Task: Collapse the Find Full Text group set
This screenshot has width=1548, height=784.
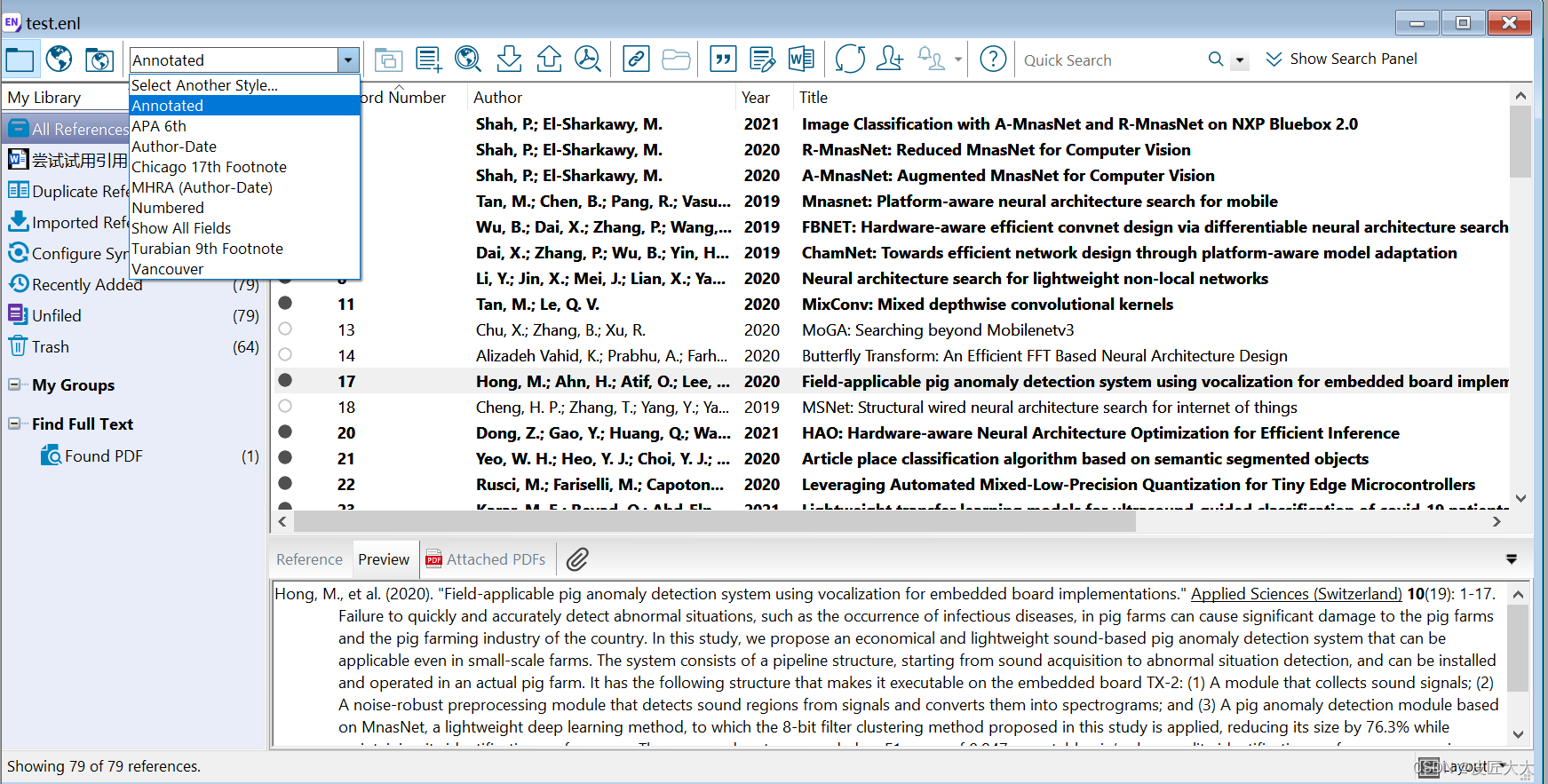Action: coord(14,424)
